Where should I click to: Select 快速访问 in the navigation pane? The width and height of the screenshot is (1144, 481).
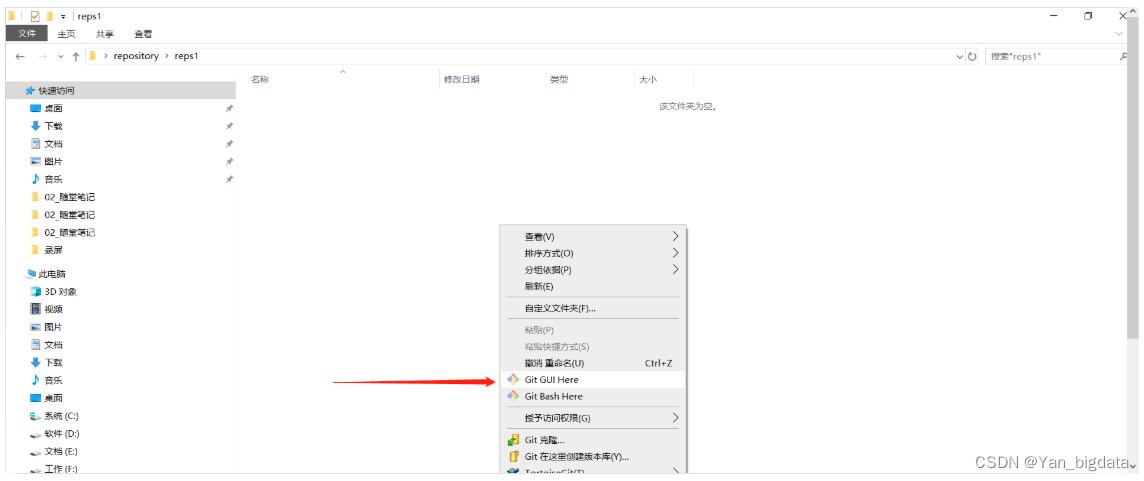click(120, 91)
